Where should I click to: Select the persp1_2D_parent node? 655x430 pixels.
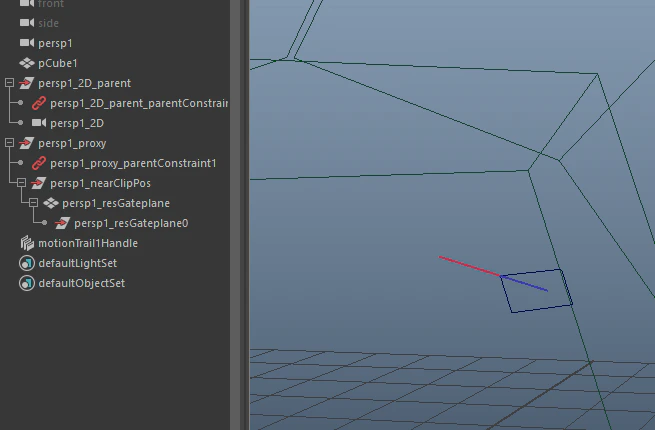pyautogui.click(x=84, y=83)
